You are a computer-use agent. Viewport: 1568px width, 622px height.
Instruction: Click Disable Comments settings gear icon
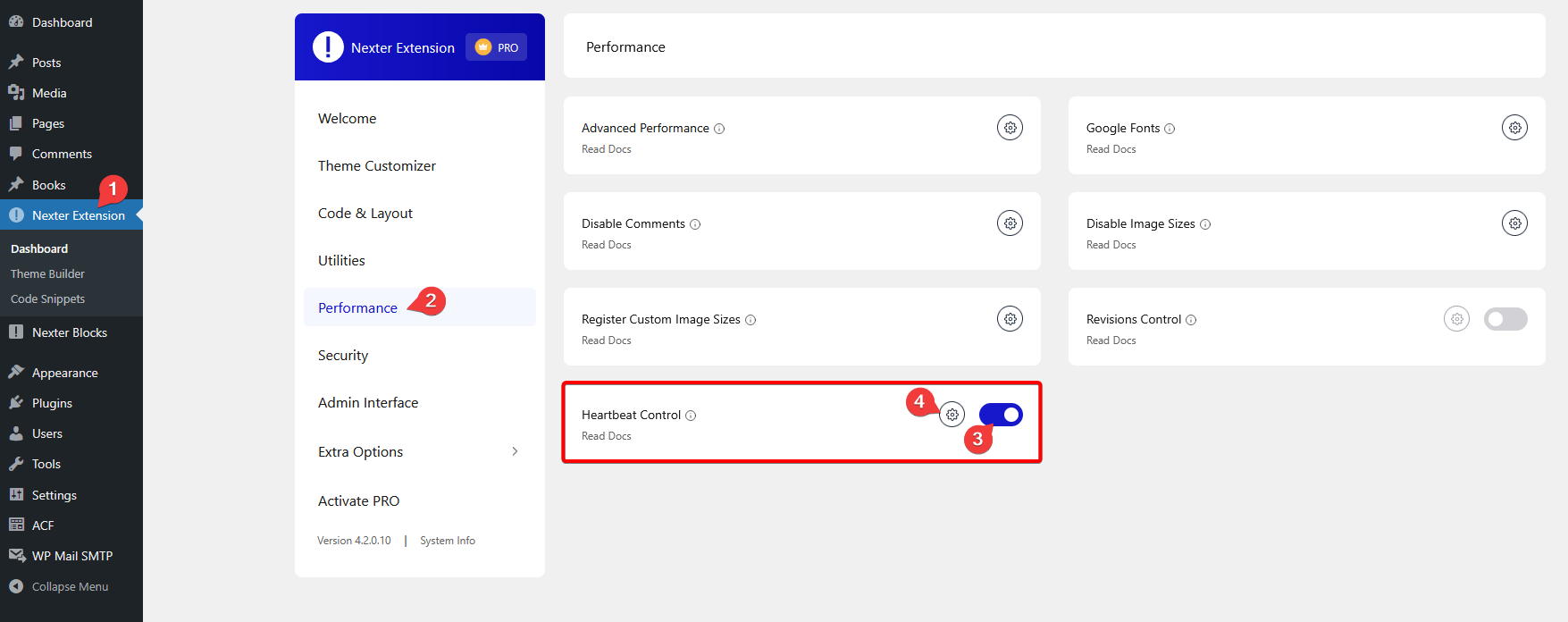1010,223
